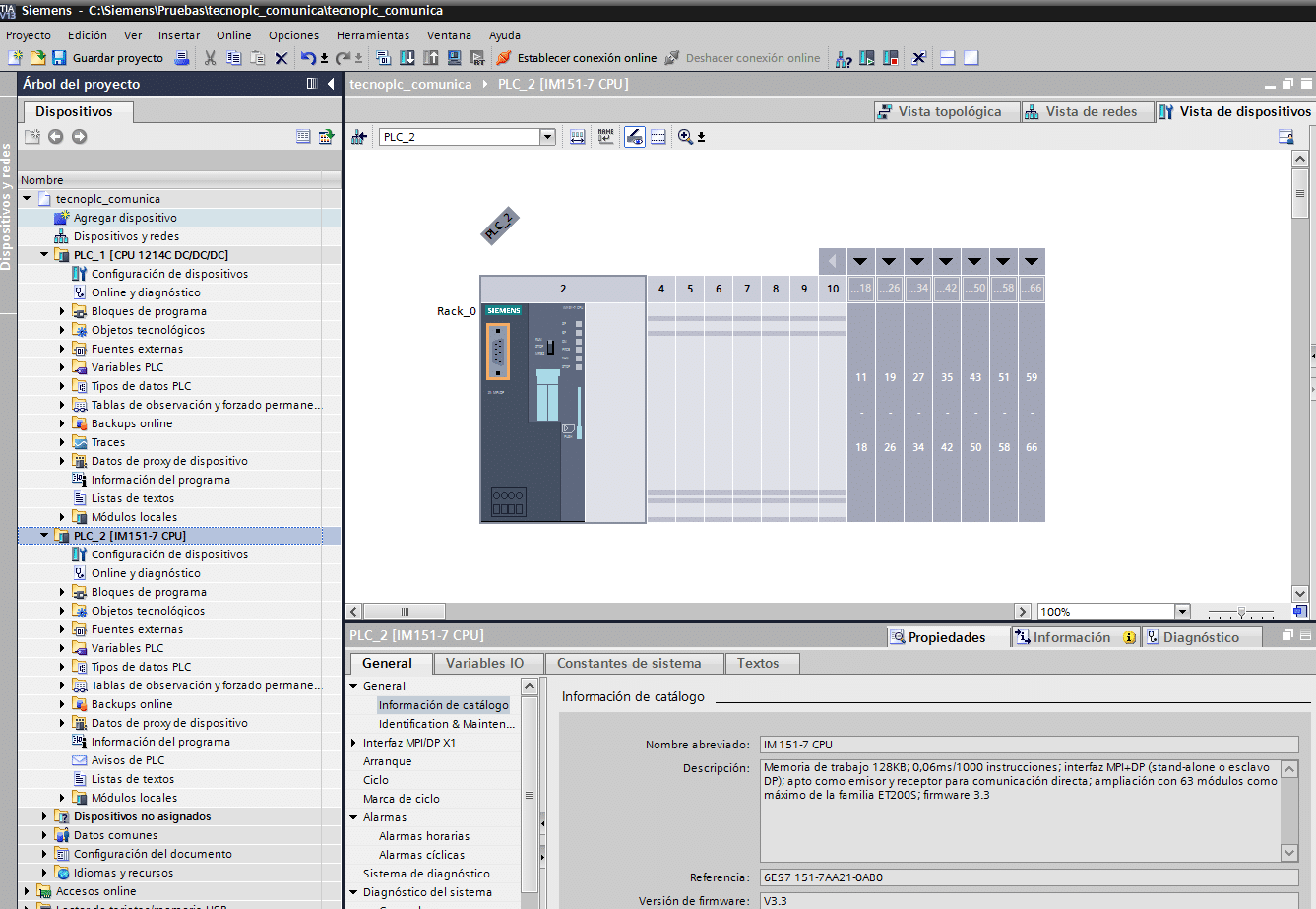Expand Datos comunes in project tree
This screenshot has height=909, width=1316.
pyautogui.click(x=44, y=835)
